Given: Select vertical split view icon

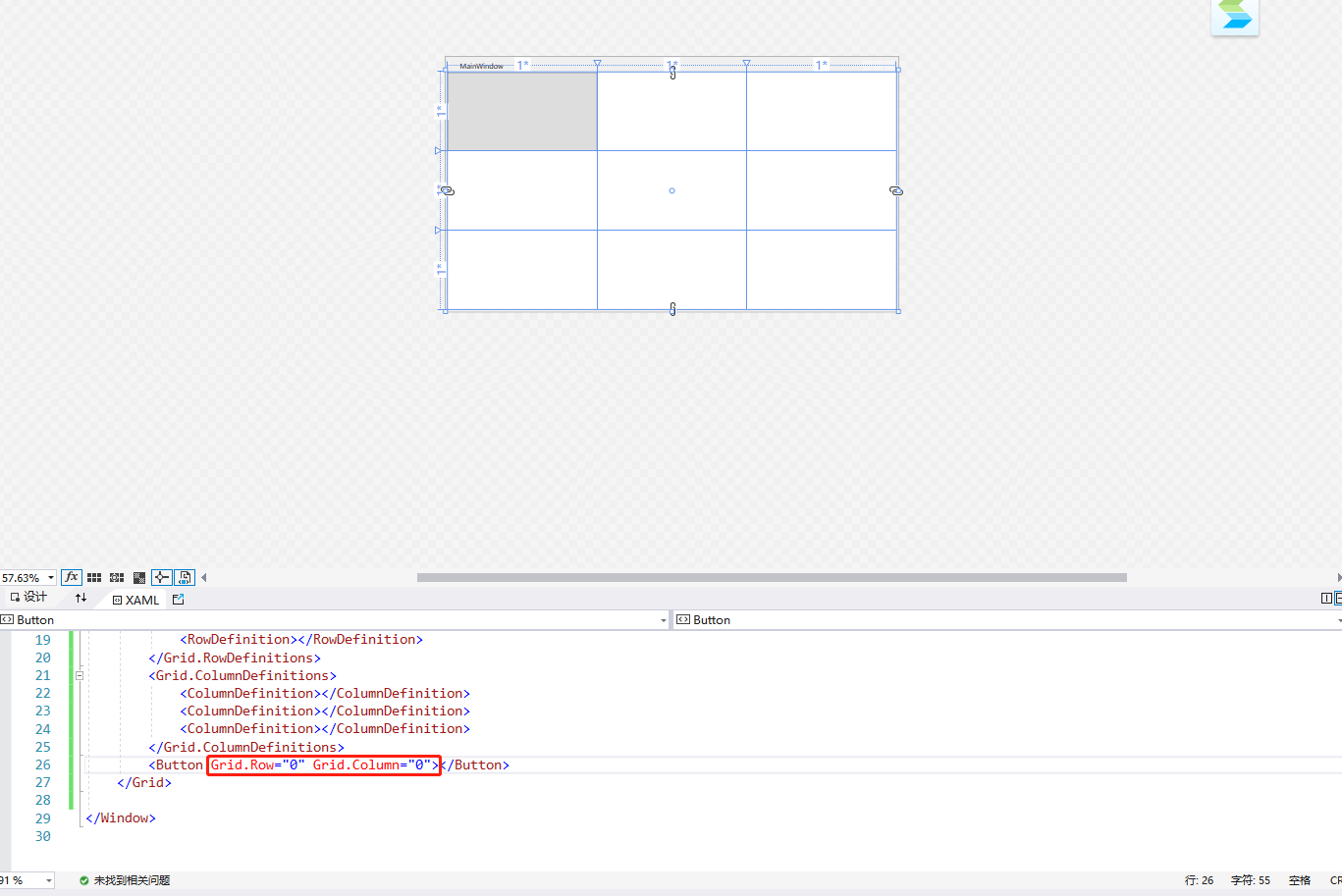Looking at the screenshot, I should (1326, 598).
